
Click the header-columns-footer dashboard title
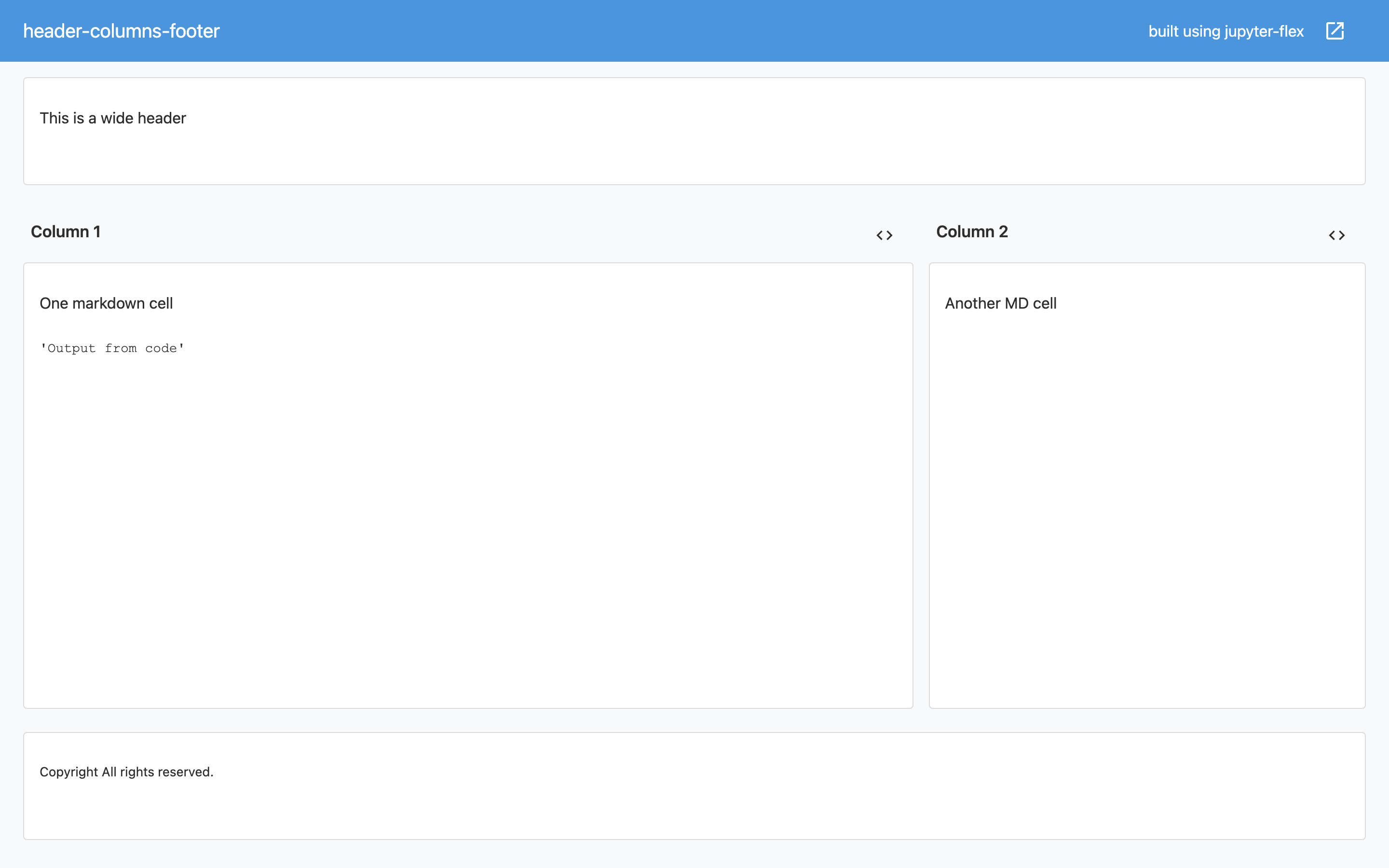coord(121,31)
